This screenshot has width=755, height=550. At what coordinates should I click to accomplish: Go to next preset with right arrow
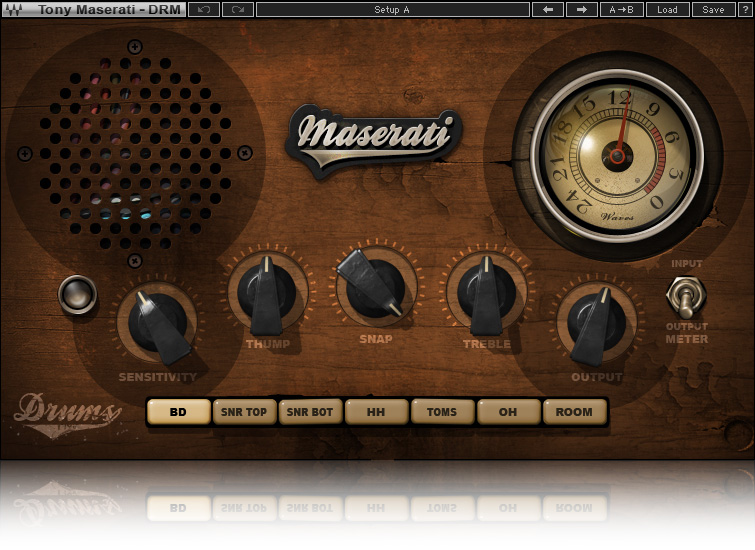coord(581,9)
